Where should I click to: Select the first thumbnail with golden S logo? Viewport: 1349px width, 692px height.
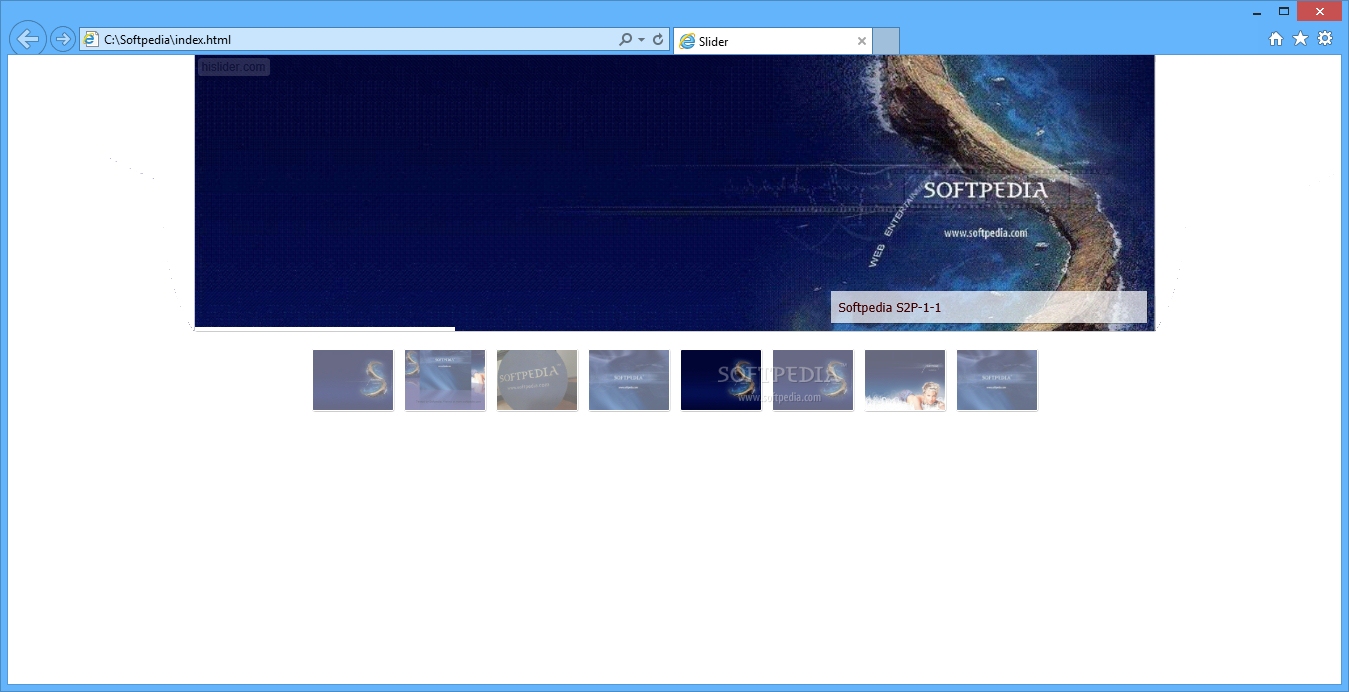[353, 380]
